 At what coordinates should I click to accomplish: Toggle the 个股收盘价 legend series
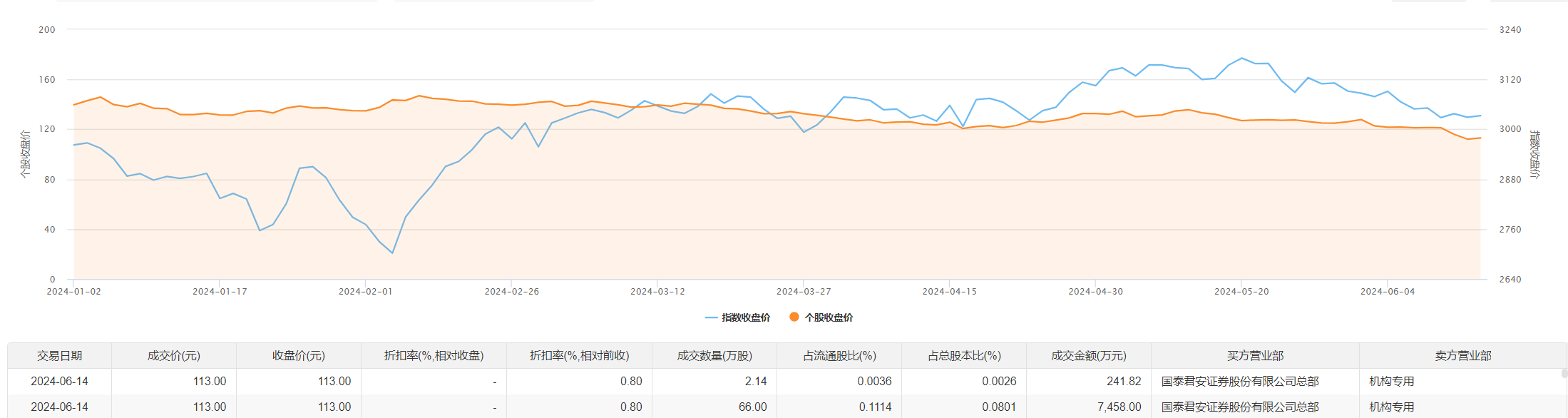click(821, 317)
